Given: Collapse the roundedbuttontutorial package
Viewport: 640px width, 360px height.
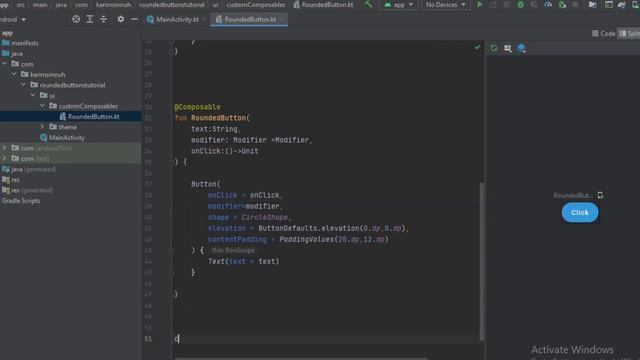Looking at the screenshot, I should pos(24,85).
